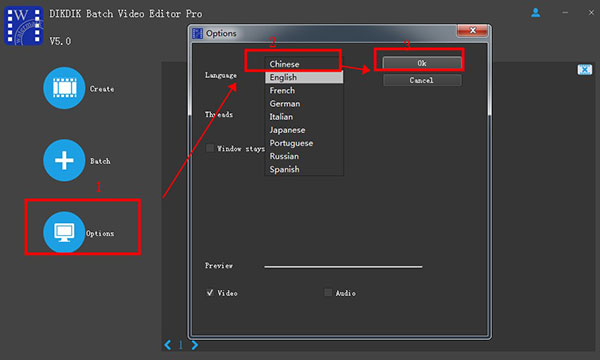This screenshot has height=360, width=600.
Task: Open the Batch plus icon
Action: click(64, 160)
